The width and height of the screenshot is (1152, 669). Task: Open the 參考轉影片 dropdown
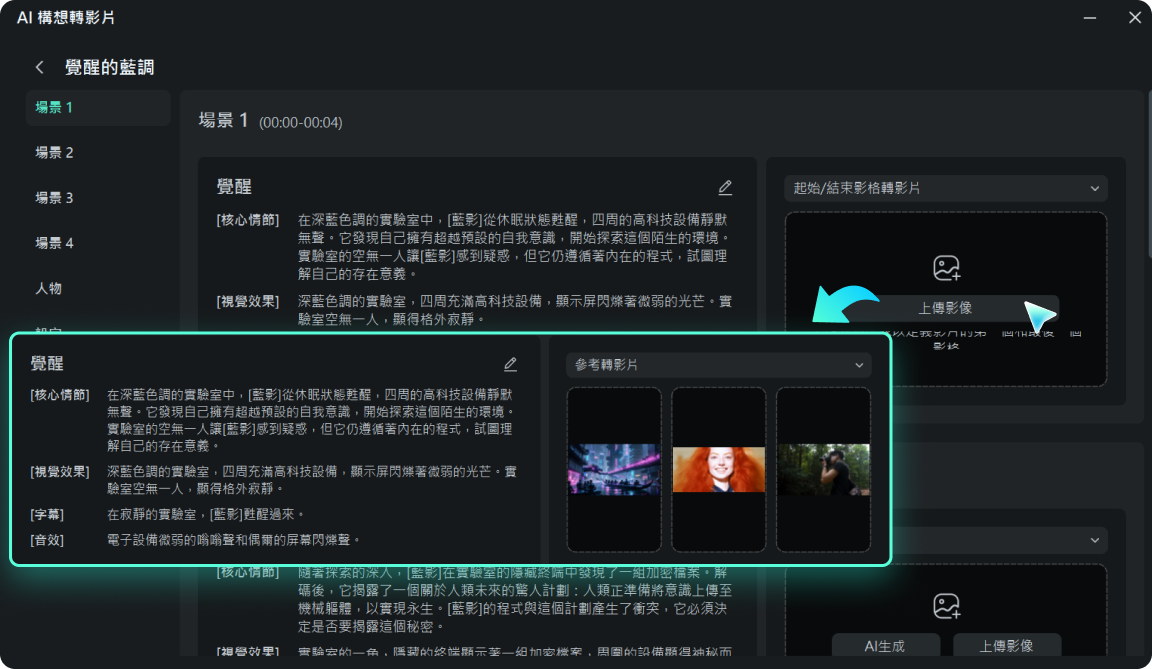point(719,365)
